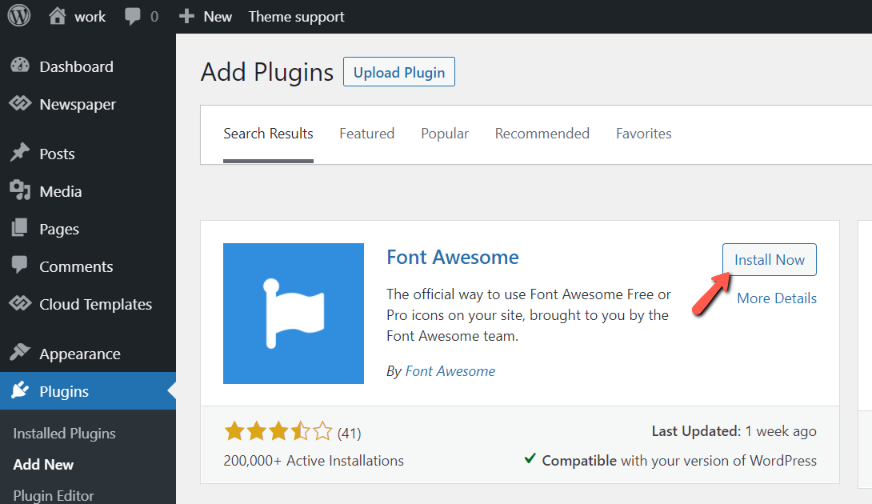Open the comments bubble icon in admin bar
872x504 pixels.
[x=132, y=16]
